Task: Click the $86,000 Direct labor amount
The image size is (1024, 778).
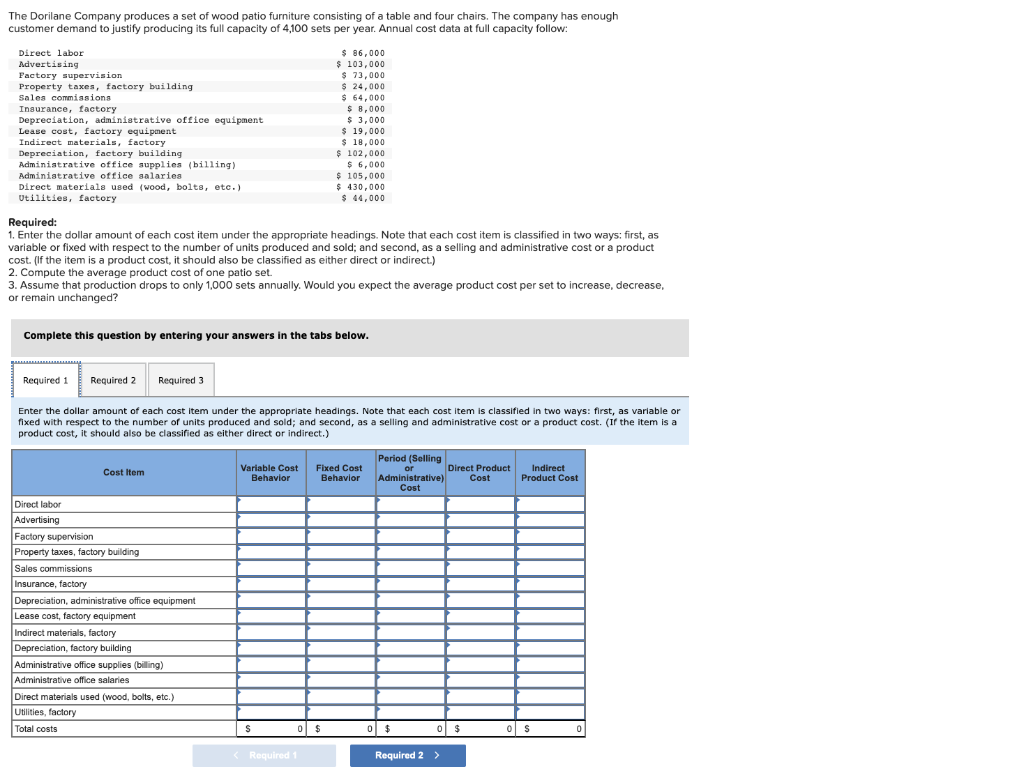Action: [364, 53]
